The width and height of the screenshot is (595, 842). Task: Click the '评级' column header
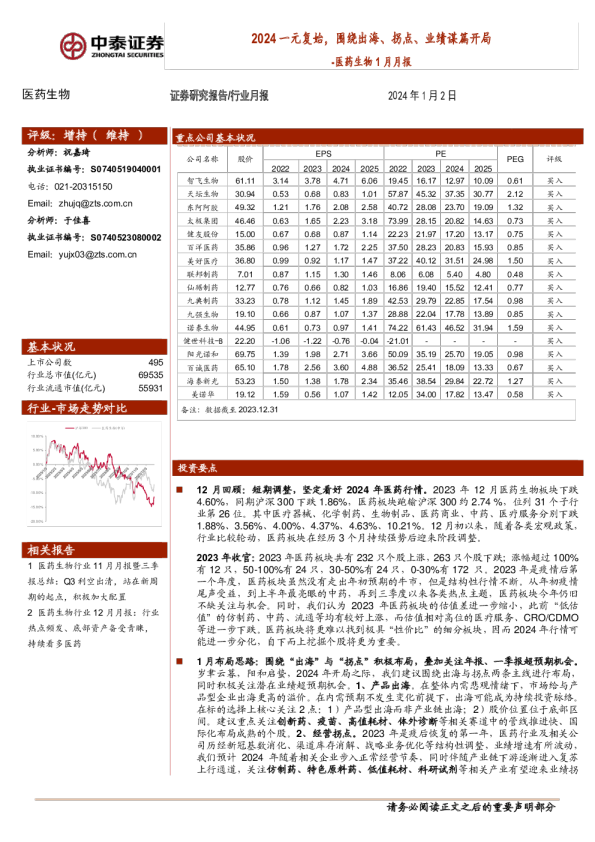(554, 159)
